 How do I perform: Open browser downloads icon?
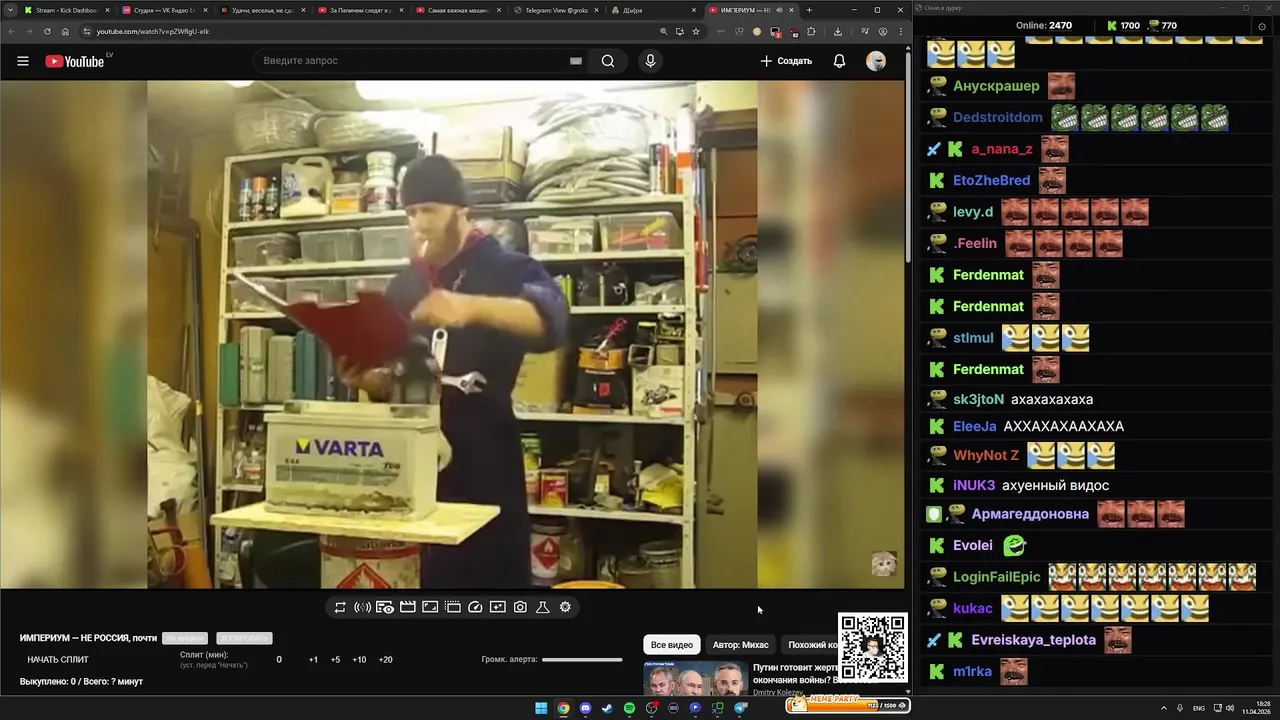click(x=838, y=31)
